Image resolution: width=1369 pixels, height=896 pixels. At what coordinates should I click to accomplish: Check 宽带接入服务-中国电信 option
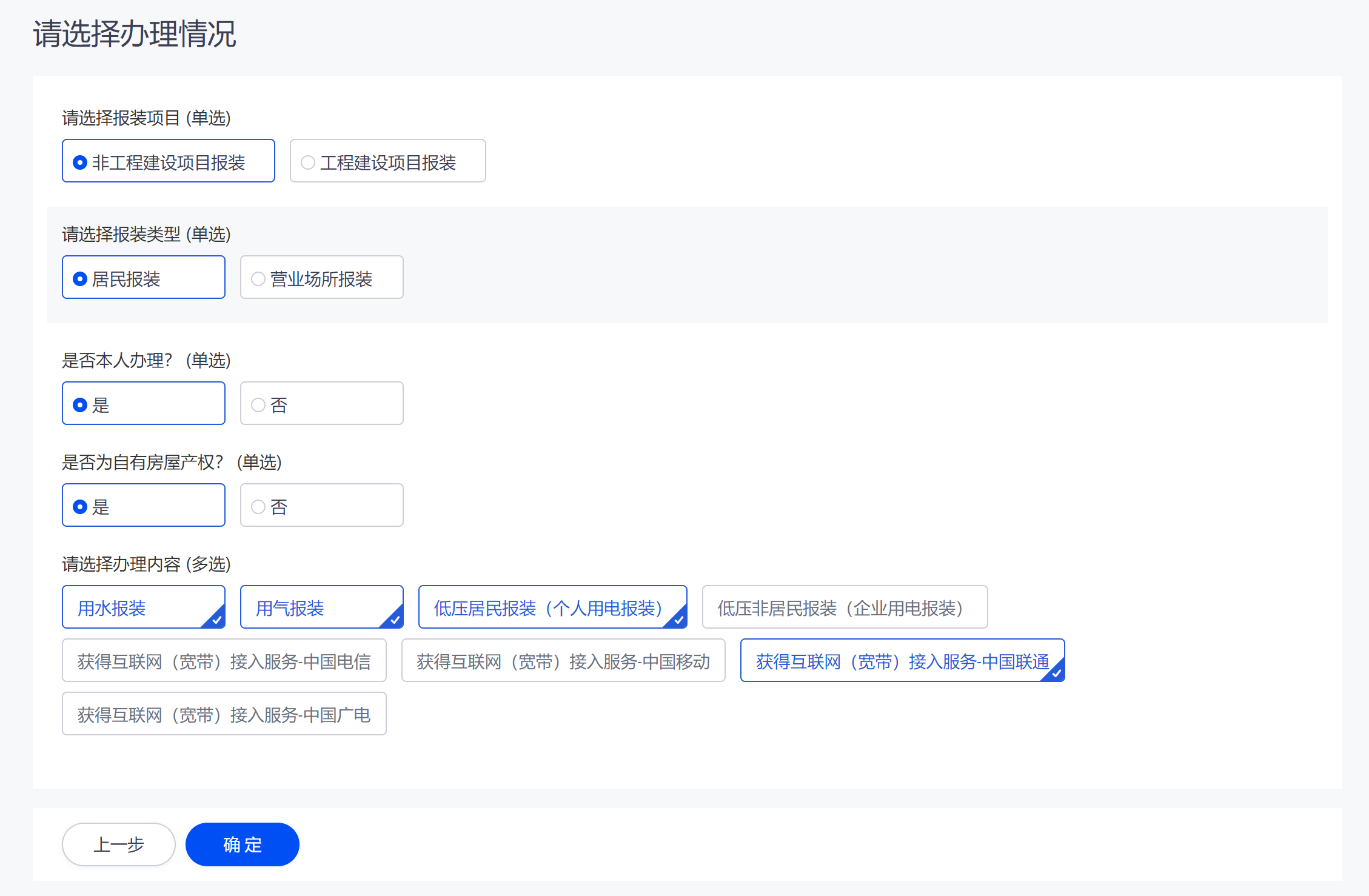click(224, 661)
